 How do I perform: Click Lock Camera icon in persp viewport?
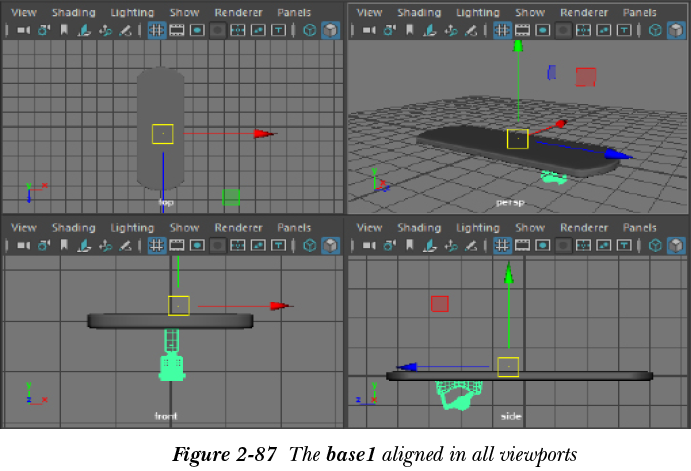[388, 31]
